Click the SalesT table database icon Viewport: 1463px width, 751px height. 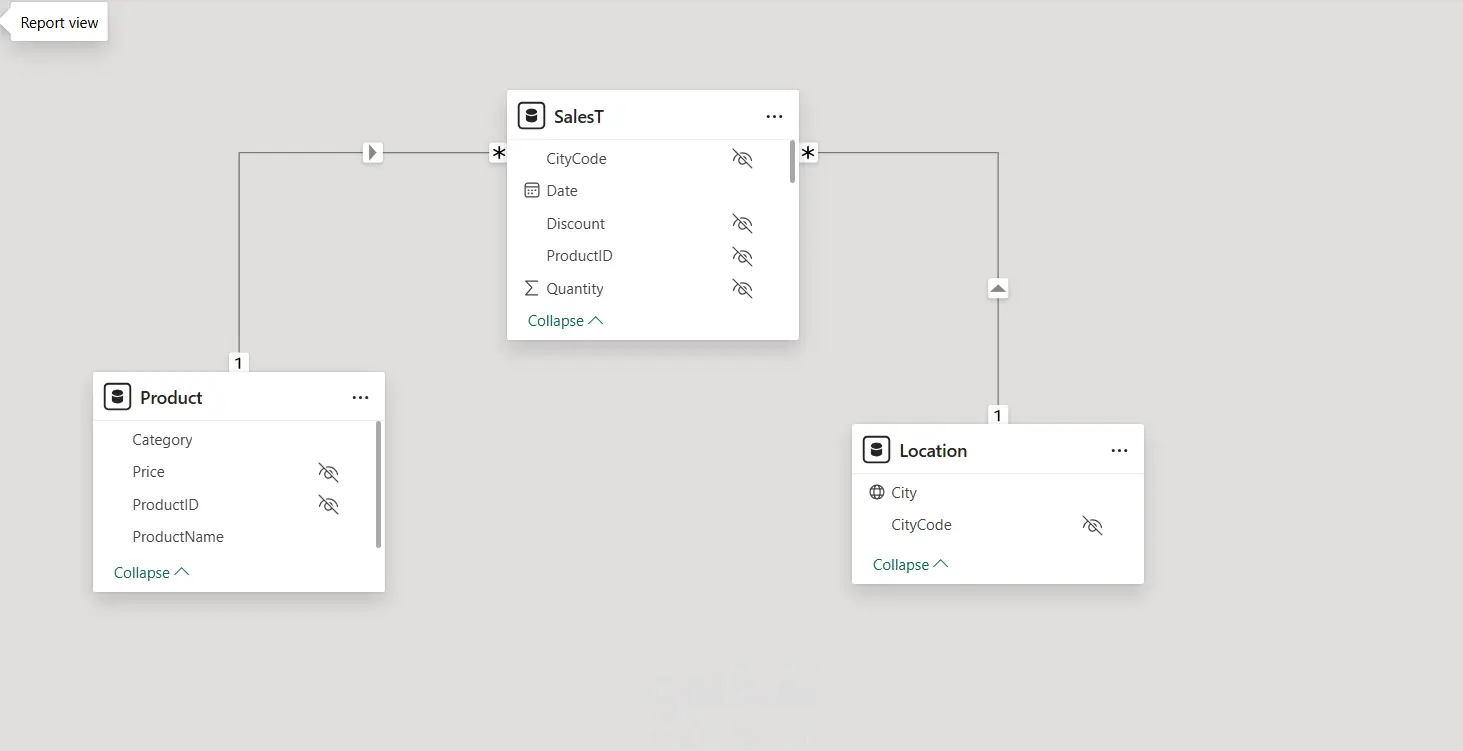[x=531, y=116]
